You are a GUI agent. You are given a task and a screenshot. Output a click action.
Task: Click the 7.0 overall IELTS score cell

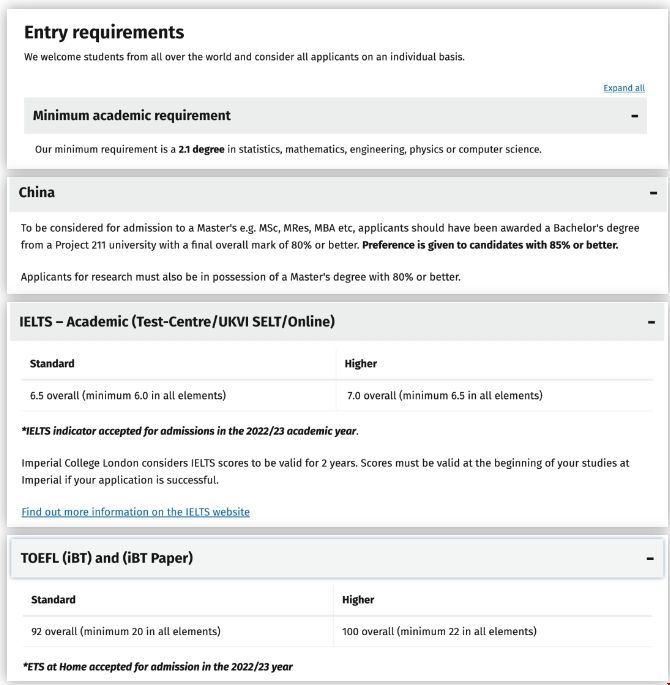coord(444,395)
